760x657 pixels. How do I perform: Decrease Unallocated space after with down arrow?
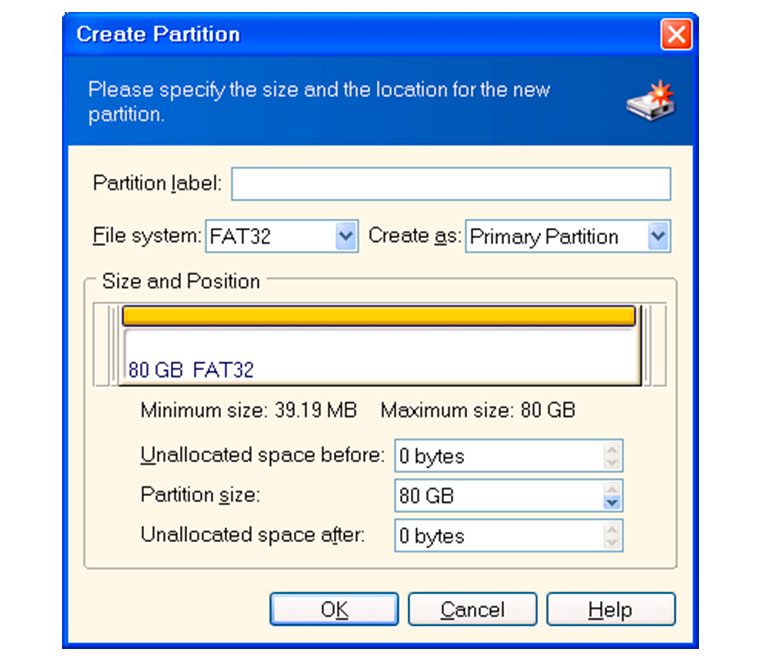tap(612, 542)
